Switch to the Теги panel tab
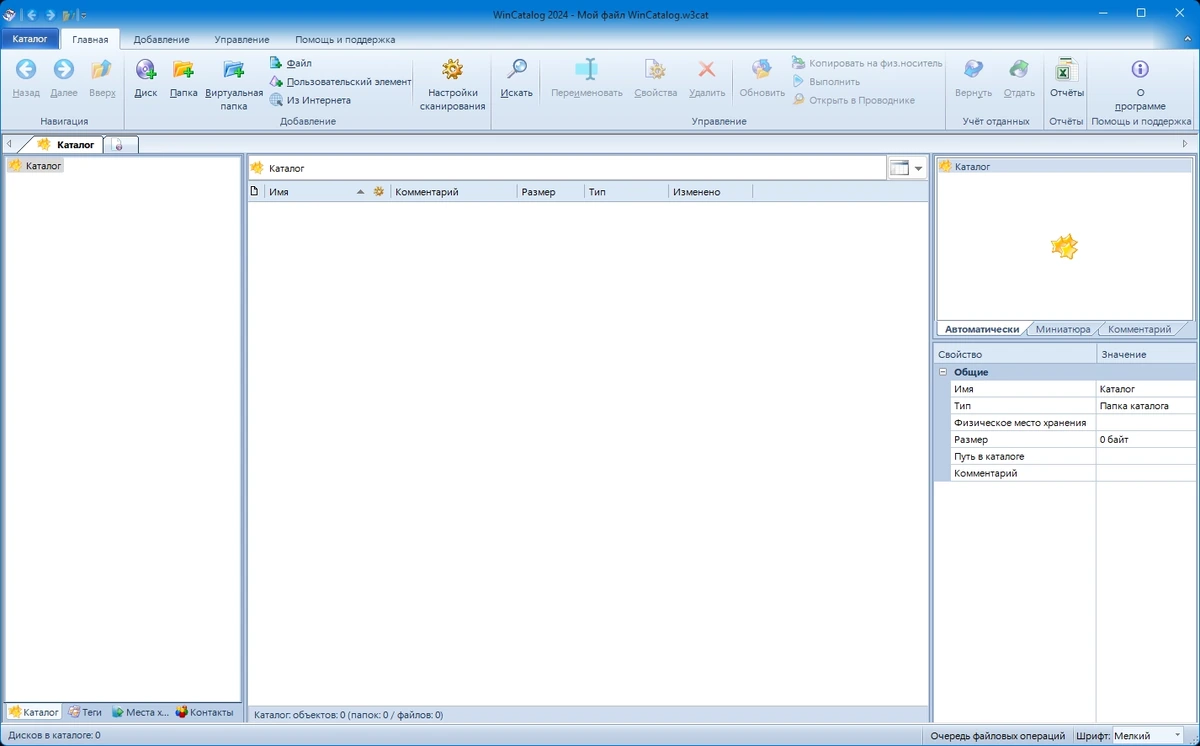 pyautogui.click(x=85, y=712)
